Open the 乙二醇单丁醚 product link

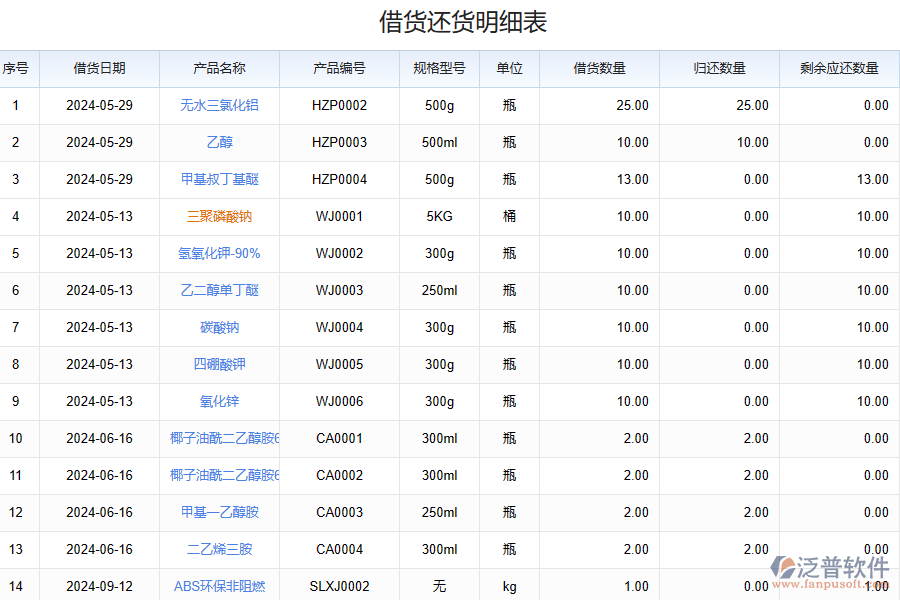222,290
